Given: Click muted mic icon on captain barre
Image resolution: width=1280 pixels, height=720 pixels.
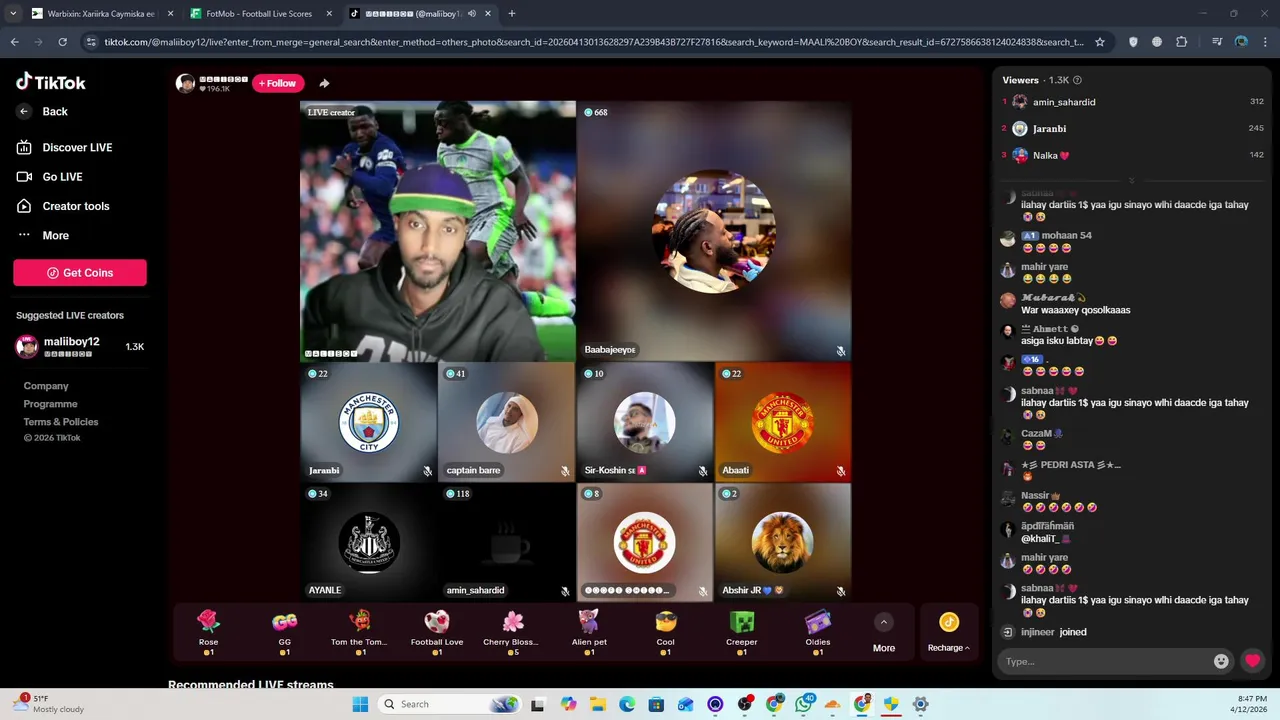Looking at the screenshot, I should [x=565, y=471].
